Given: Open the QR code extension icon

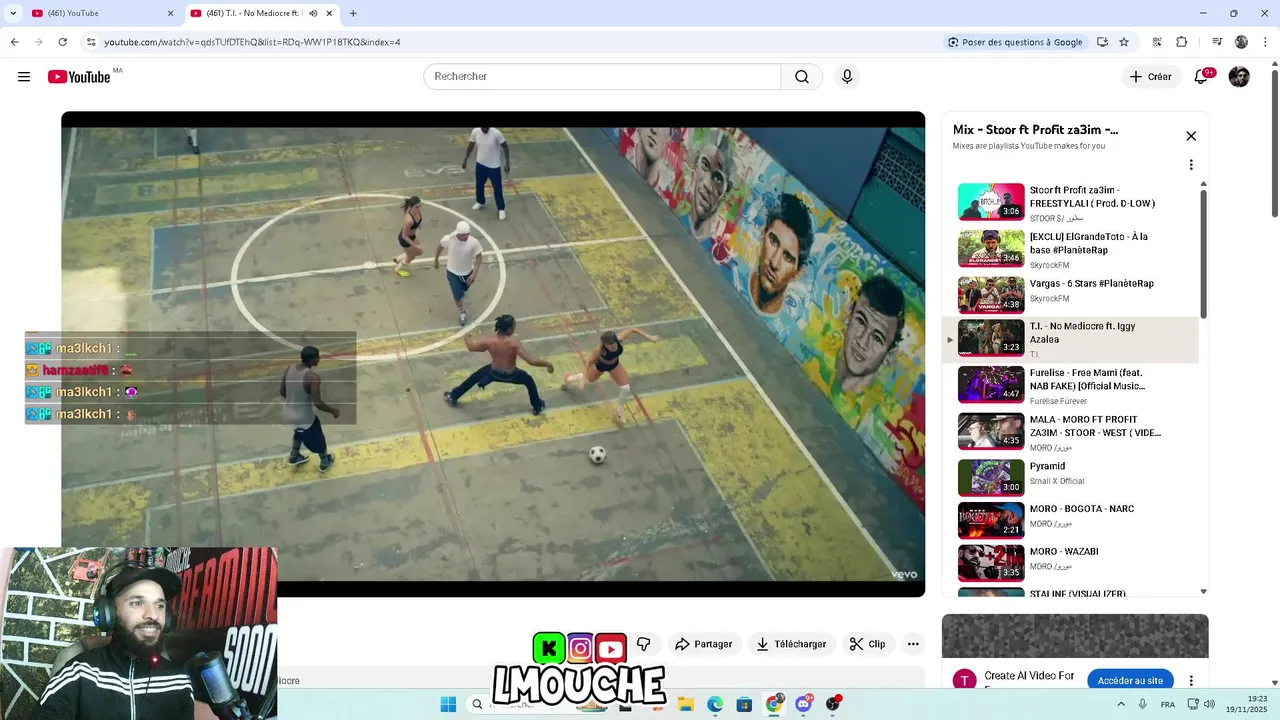Looking at the screenshot, I should pos(1157,42).
